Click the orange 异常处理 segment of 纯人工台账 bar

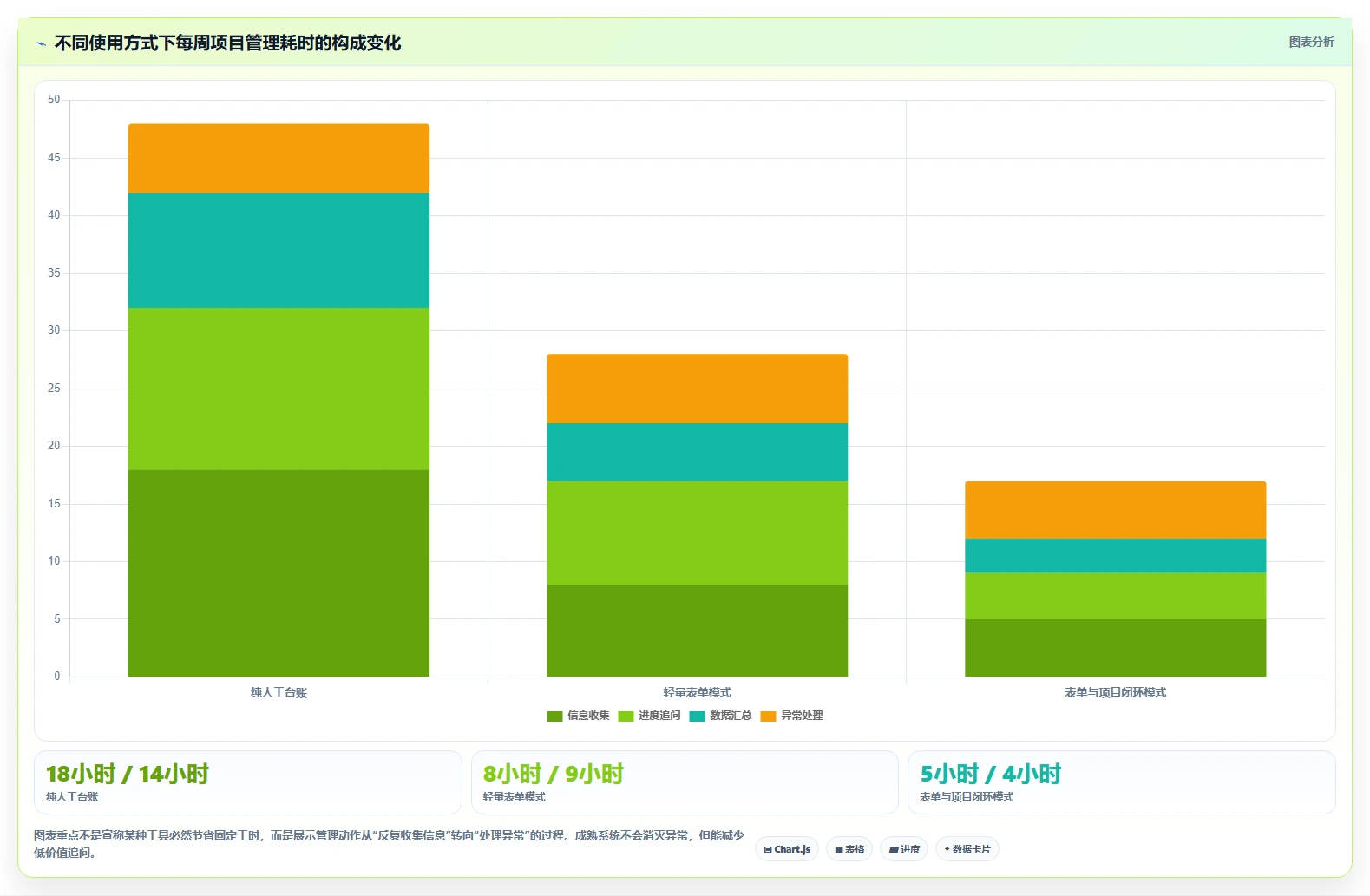(x=279, y=158)
